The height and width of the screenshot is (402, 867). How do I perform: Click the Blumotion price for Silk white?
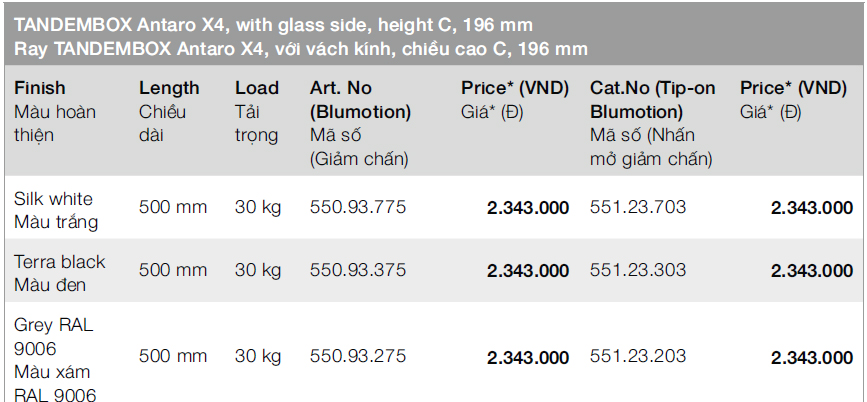(528, 208)
